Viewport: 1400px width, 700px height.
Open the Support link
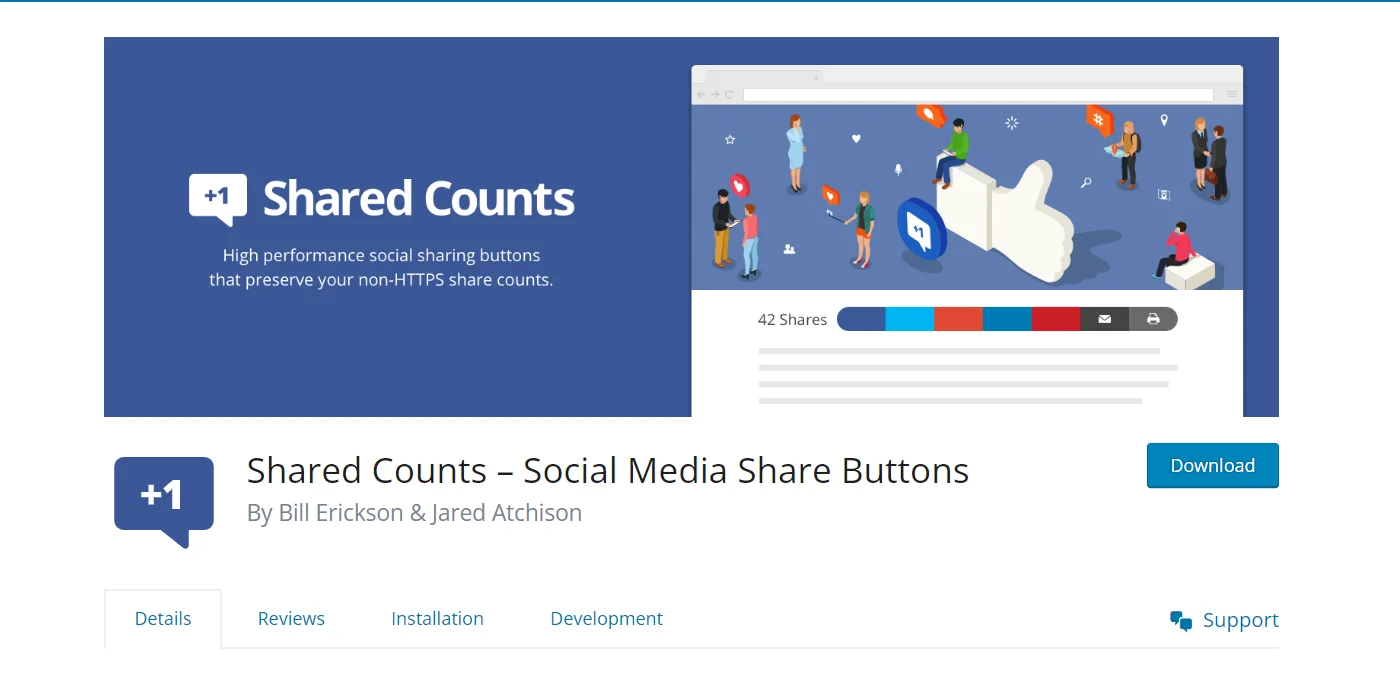pyautogui.click(x=1240, y=620)
